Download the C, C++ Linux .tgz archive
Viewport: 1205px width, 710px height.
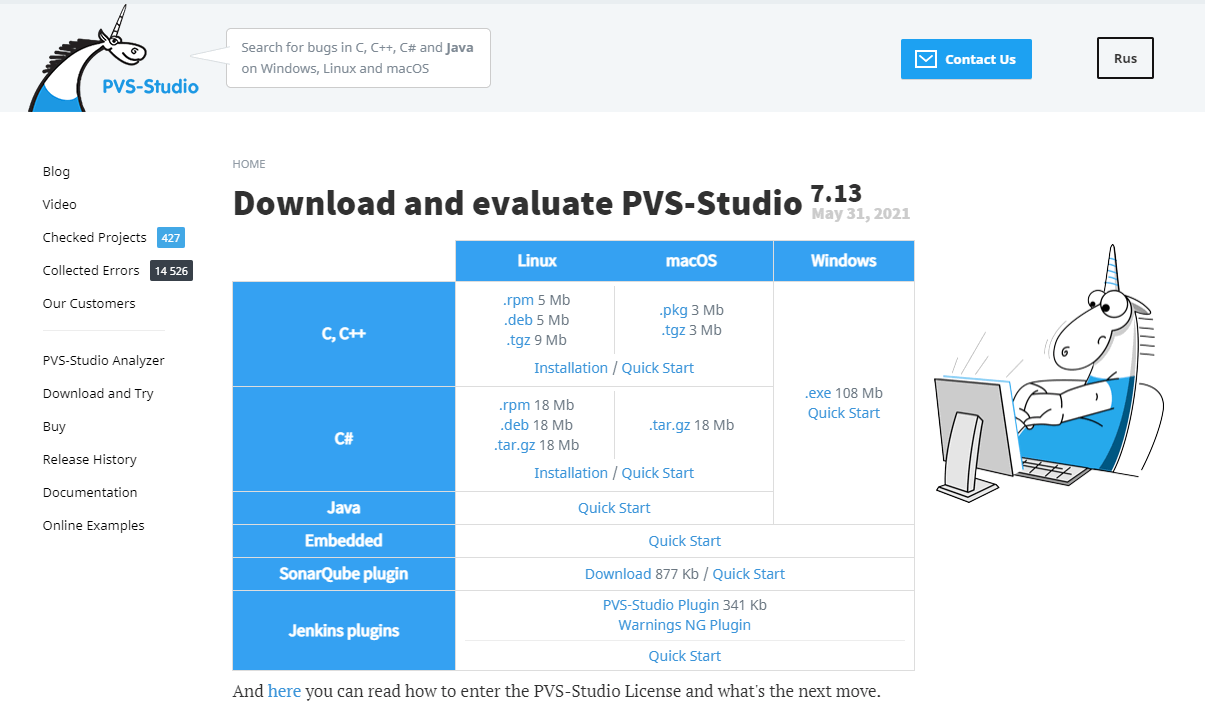point(519,340)
